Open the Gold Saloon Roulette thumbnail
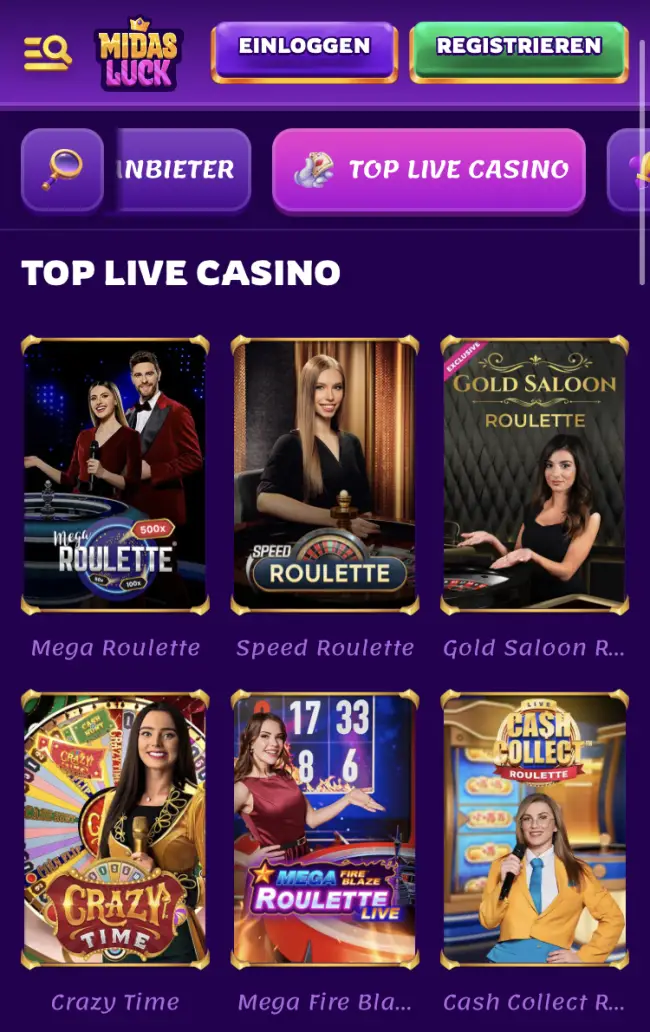650x1032 pixels. tap(535, 475)
